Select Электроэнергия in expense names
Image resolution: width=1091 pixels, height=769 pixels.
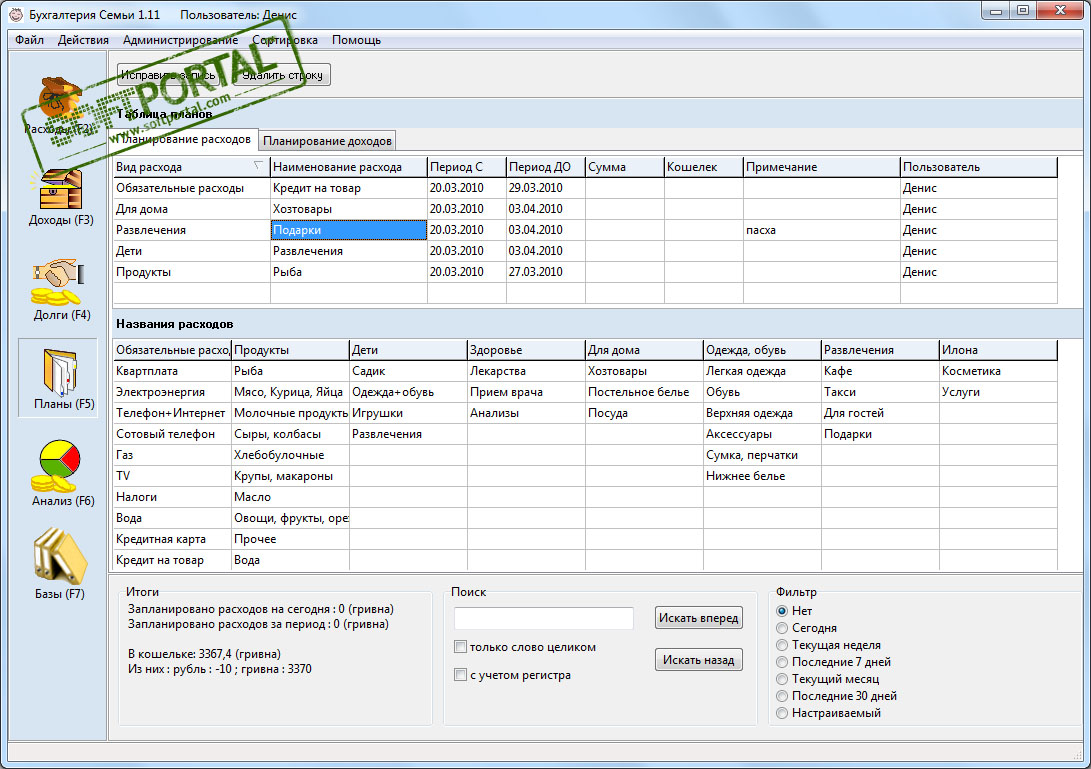pos(172,392)
